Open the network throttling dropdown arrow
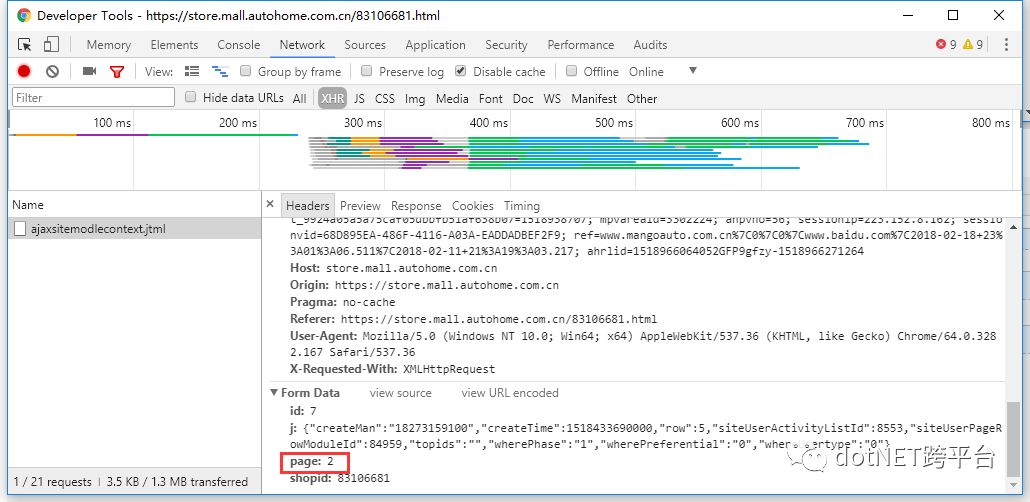This screenshot has height=502, width=1030. point(692,70)
